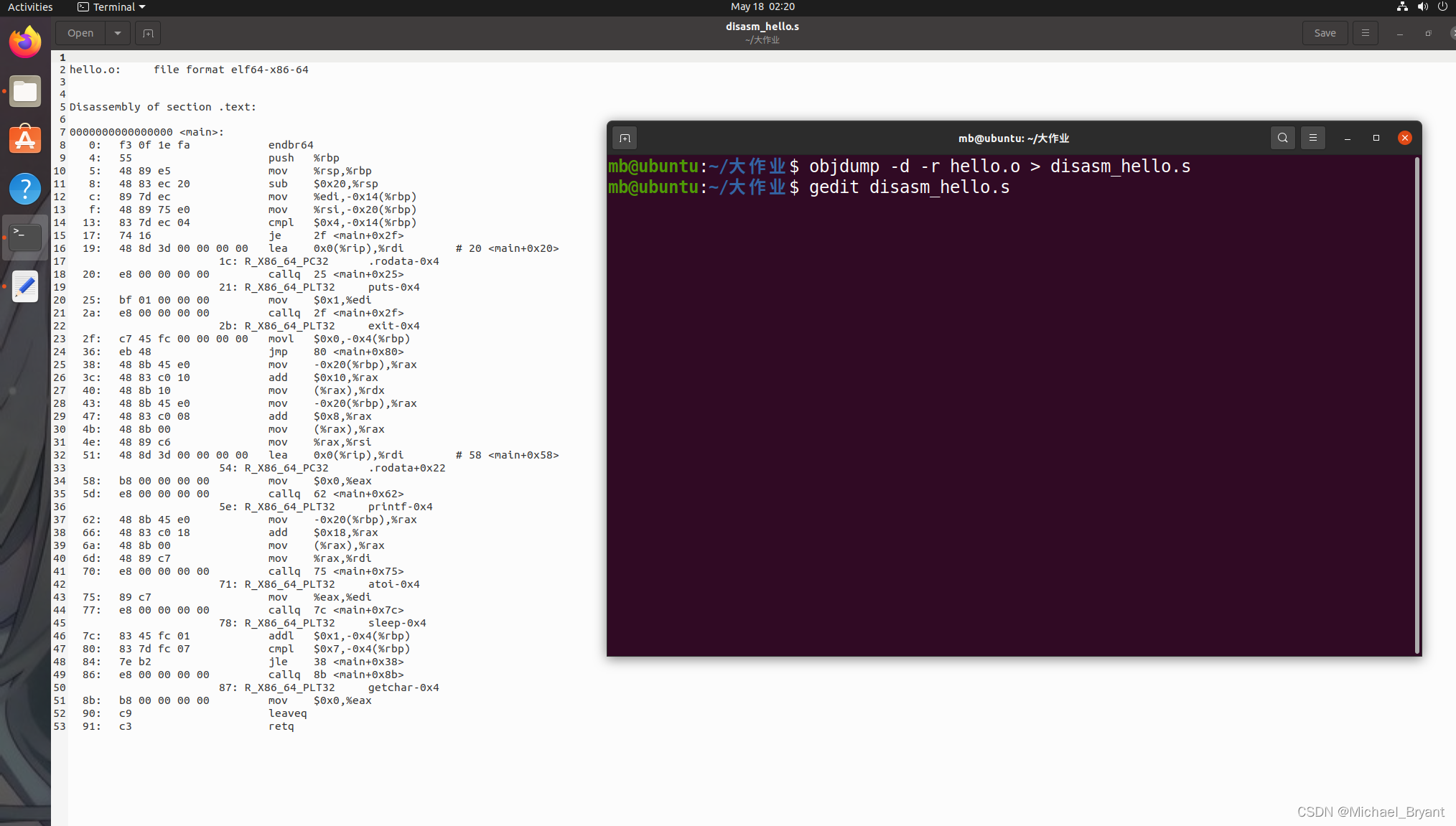1456x826 pixels.
Task: Click the terminal search icon
Action: (1282, 138)
